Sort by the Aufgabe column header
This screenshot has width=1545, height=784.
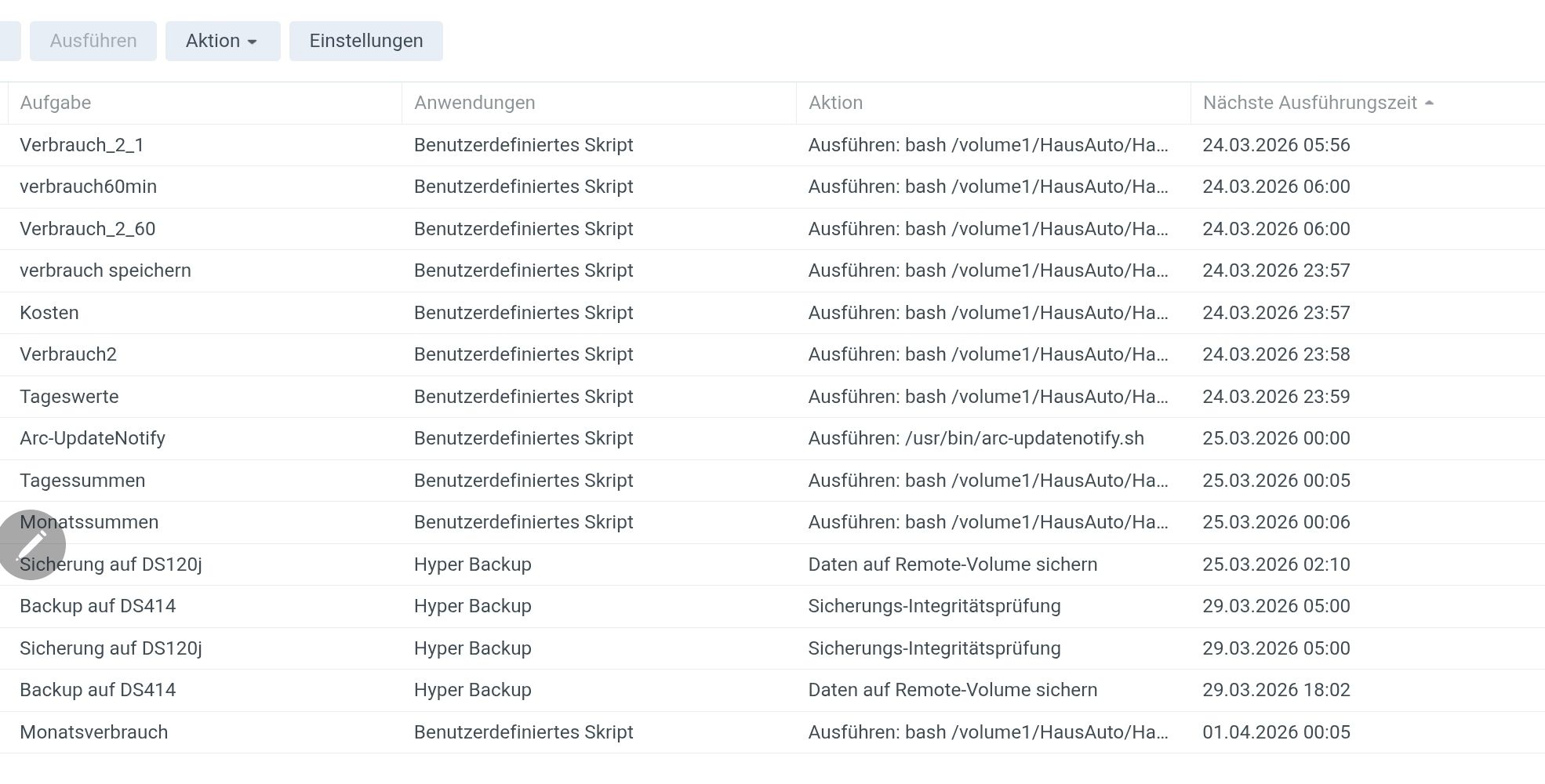(x=56, y=103)
